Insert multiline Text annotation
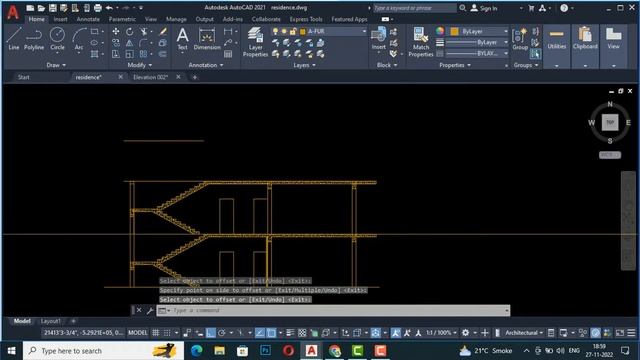 point(182,39)
